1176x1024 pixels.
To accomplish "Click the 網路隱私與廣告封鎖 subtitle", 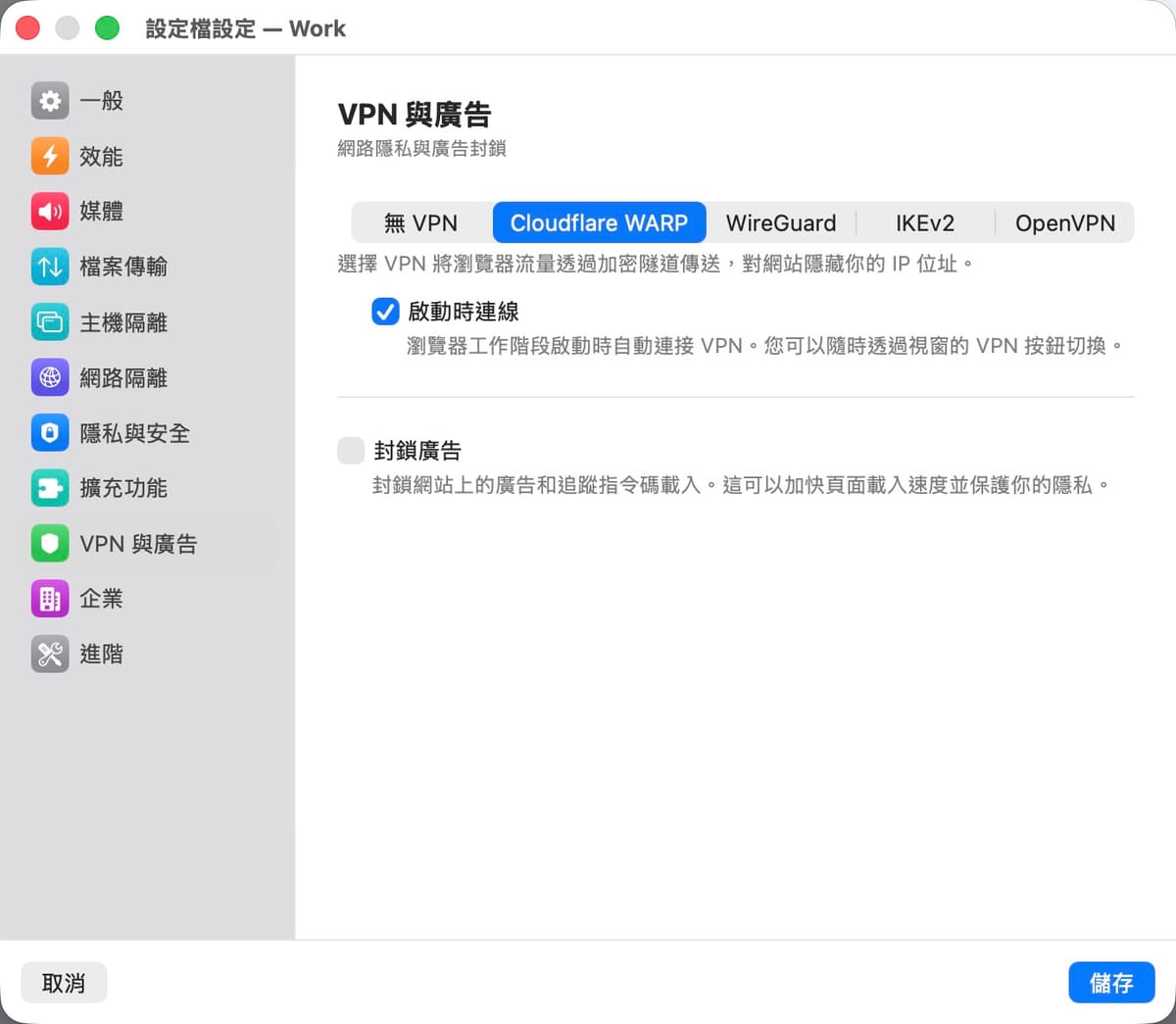I will point(421,149).
